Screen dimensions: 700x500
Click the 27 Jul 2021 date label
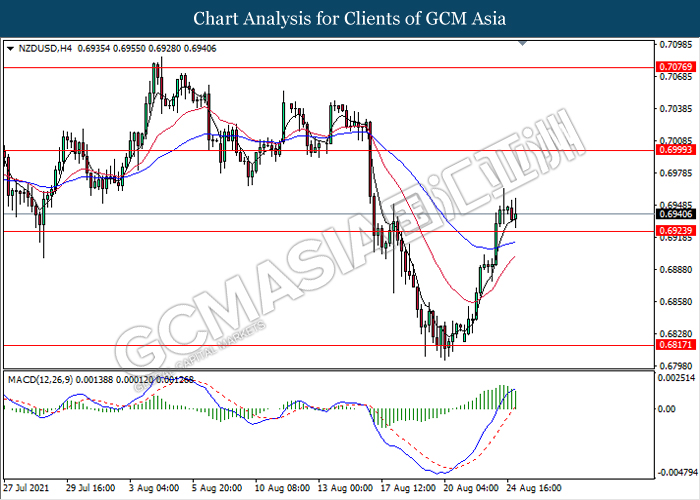[26, 488]
